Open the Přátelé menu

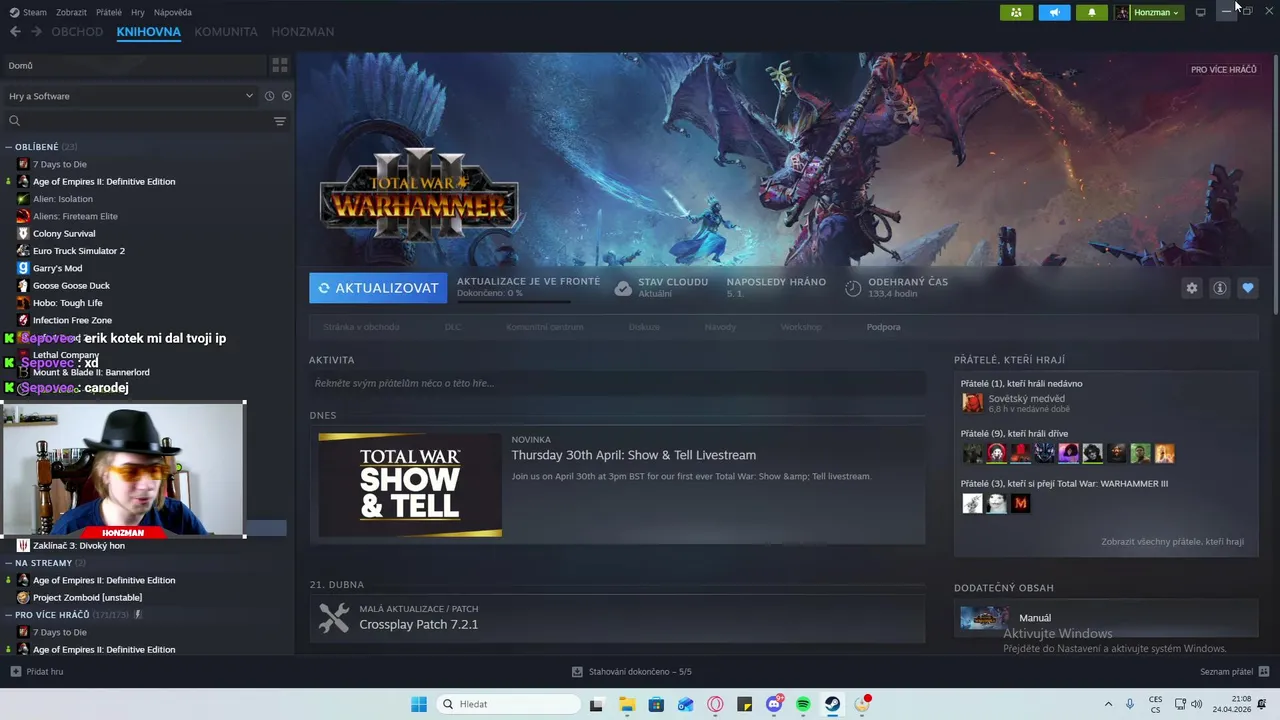[109, 12]
